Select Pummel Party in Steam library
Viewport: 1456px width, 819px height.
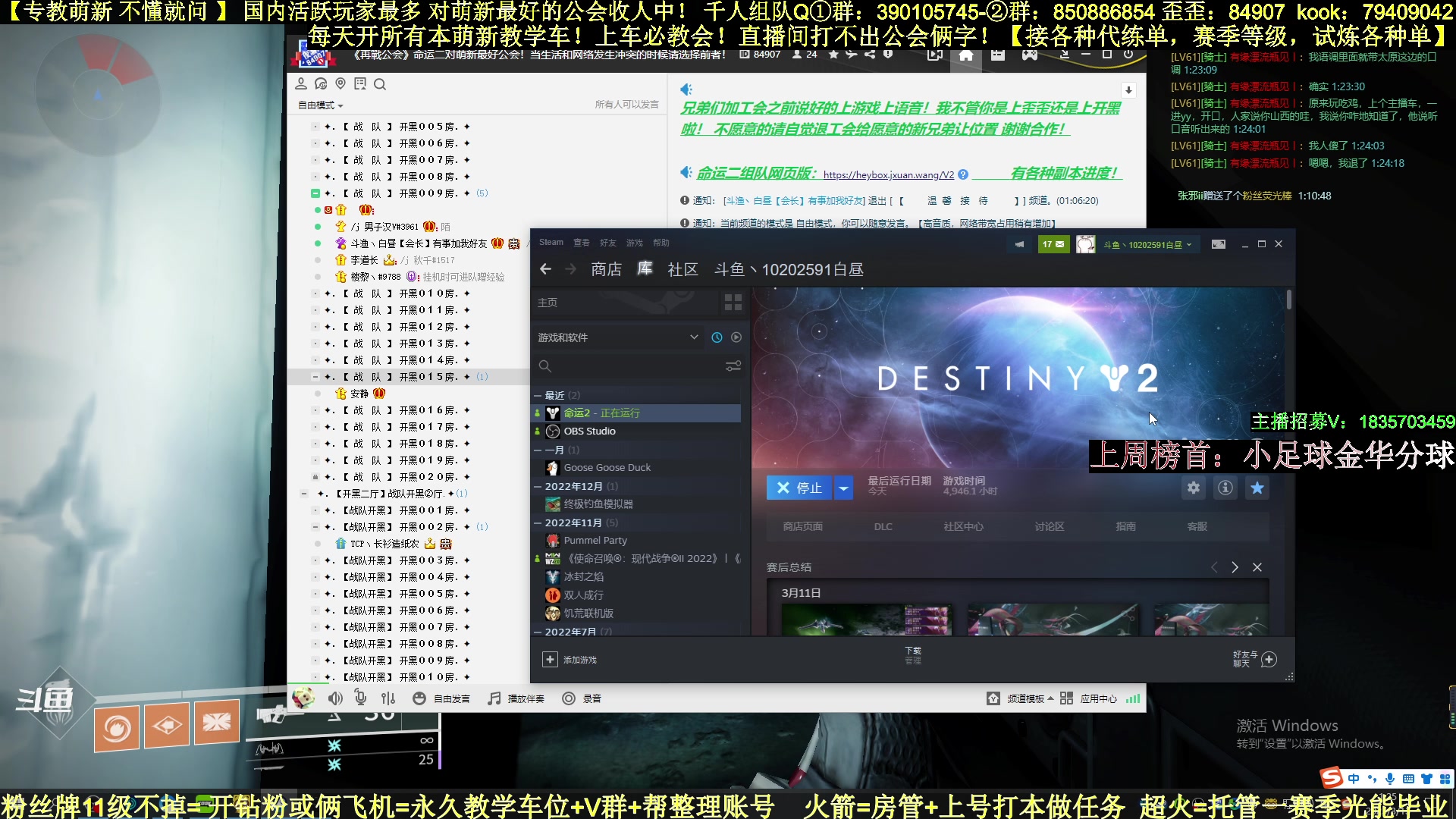tap(595, 541)
